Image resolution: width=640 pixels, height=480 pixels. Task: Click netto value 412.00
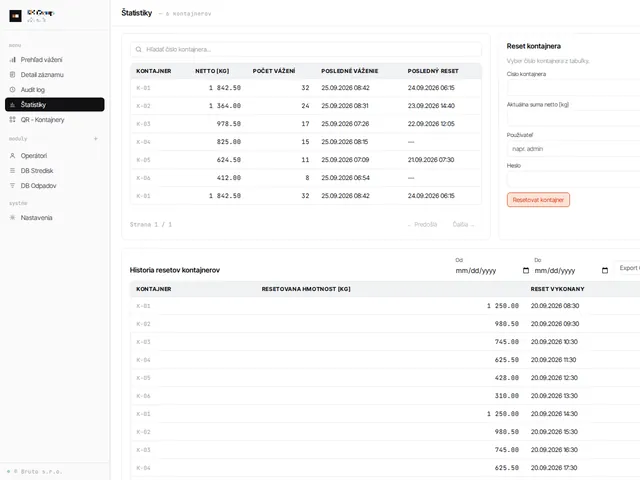(x=229, y=178)
